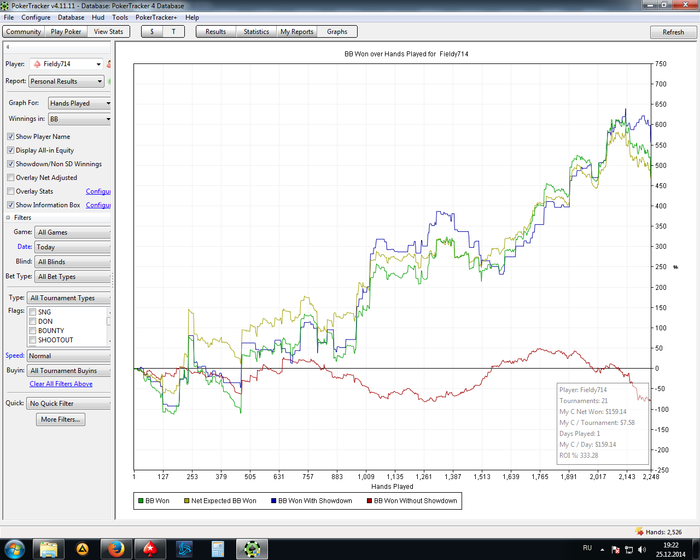This screenshot has height=560, width=700.
Task: Toggle Net Expected BB Won yellow legend marker
Action: 187,501
